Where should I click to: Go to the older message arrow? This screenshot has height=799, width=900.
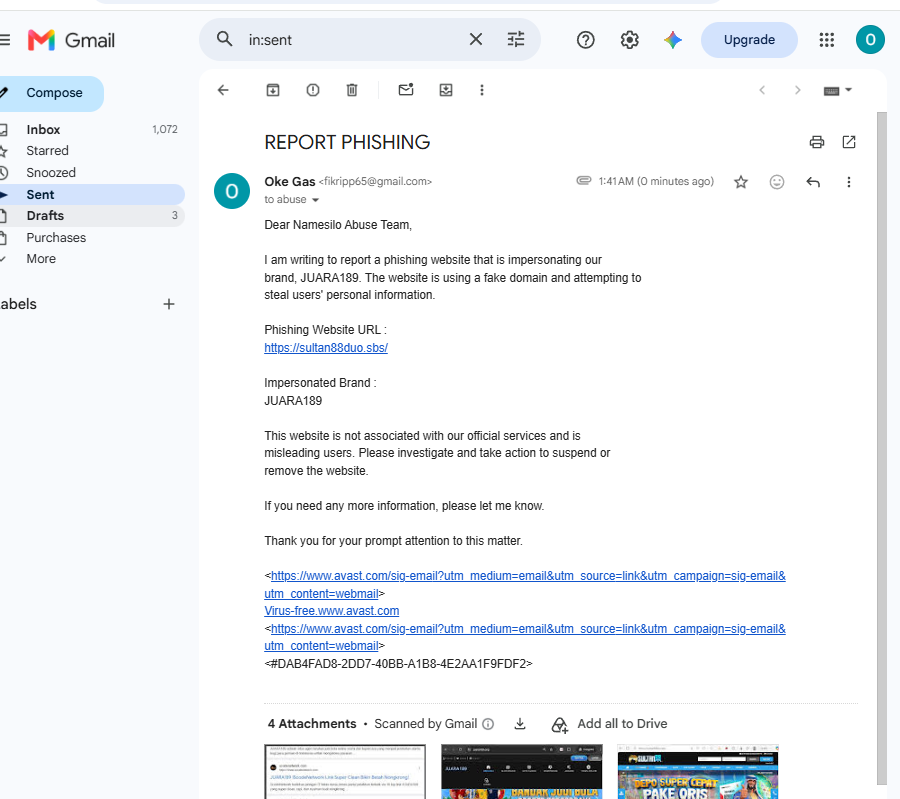[797, 90]
